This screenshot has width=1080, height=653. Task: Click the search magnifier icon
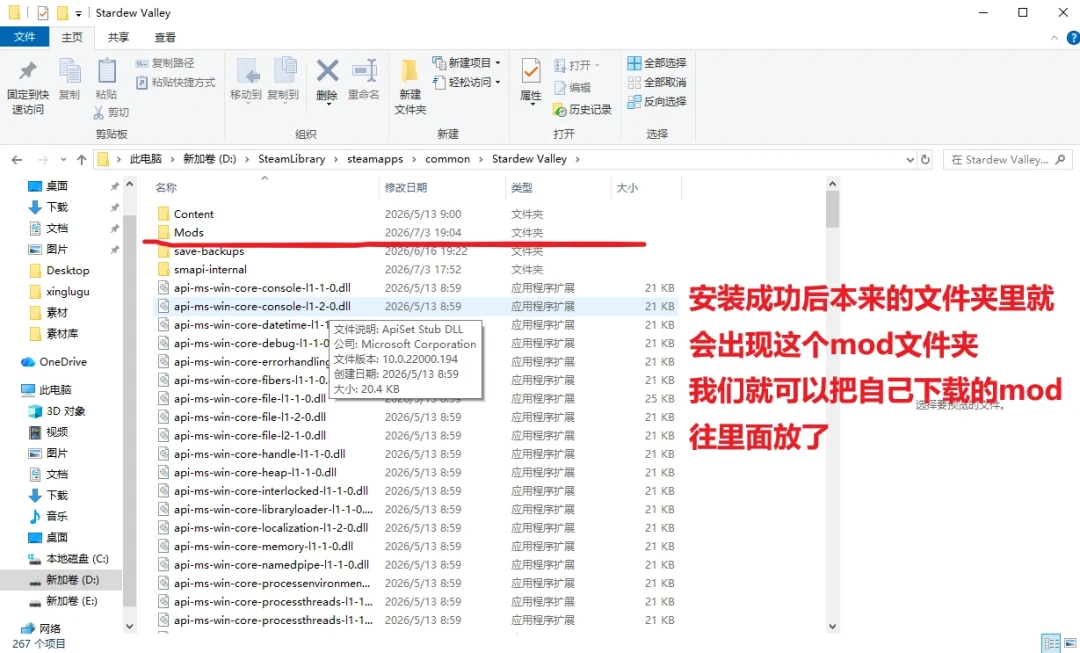click(1060, 159)
